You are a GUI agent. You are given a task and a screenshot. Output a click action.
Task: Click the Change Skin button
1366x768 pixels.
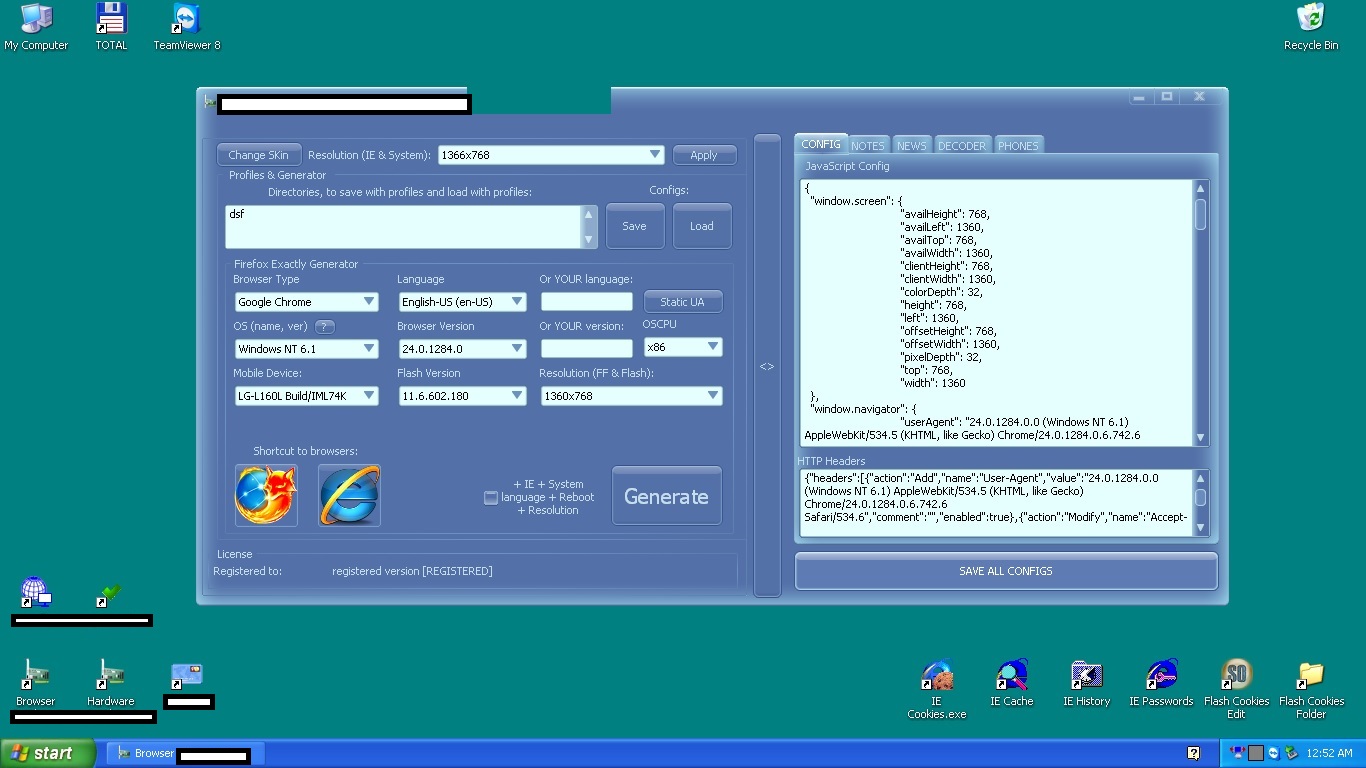tap(258, 155)
